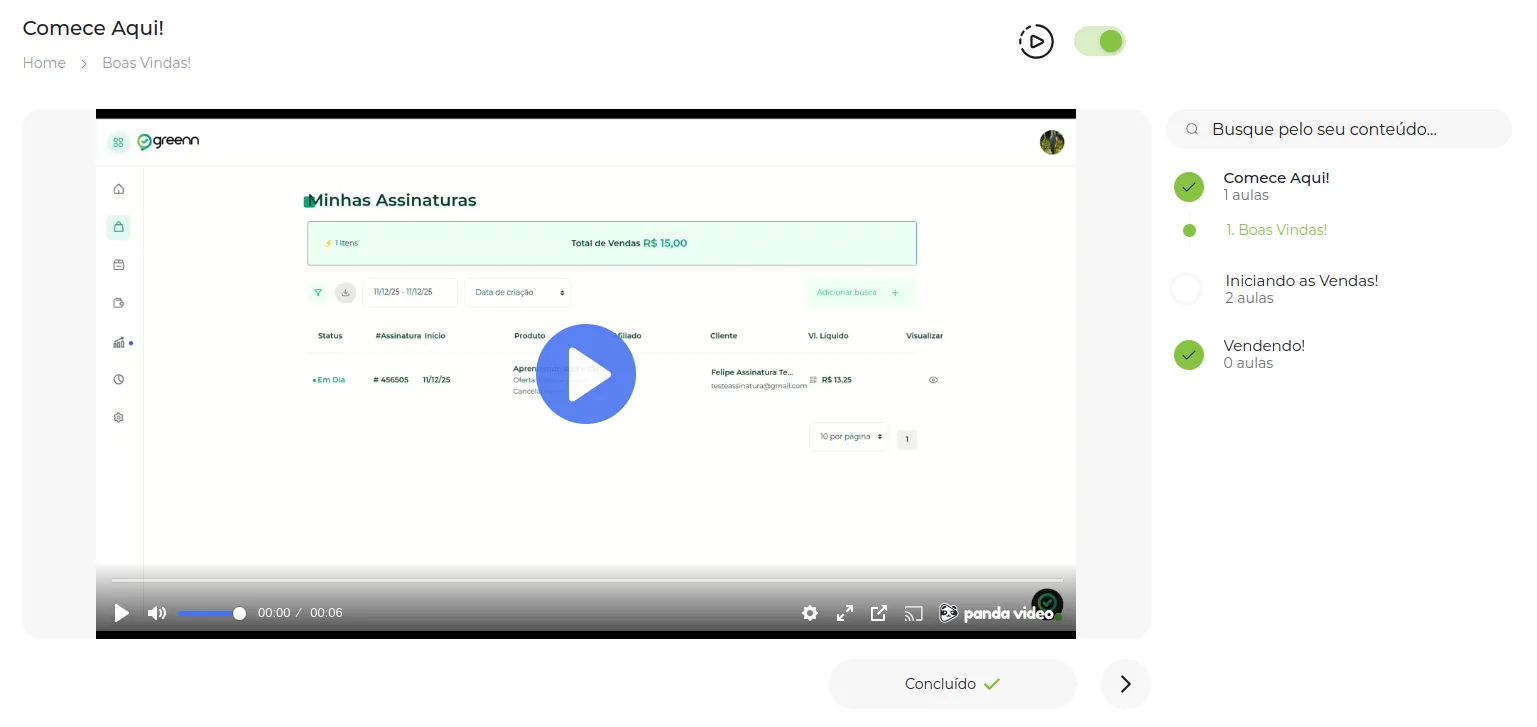1537x727 pixels.
Task: Click the autoplay circular play icon
Action: click(x=1036, y=41)
